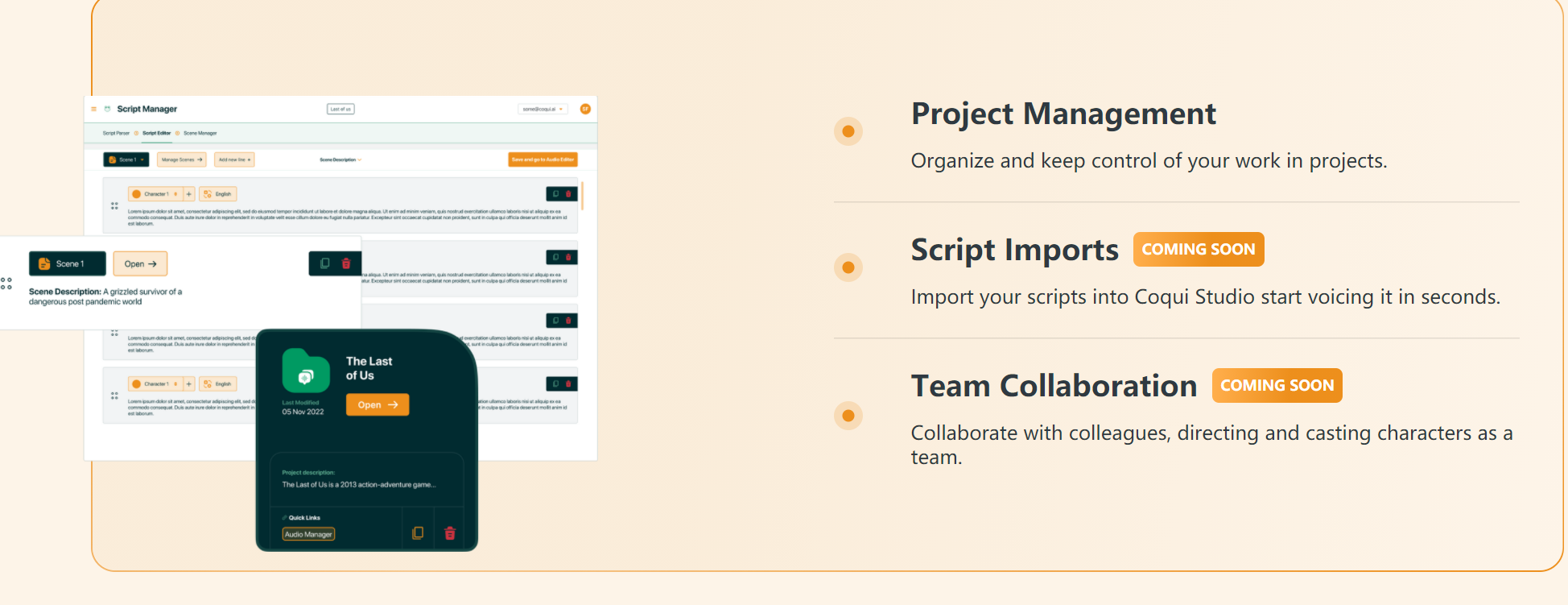Click the COMING SOON badge beside Script Imports
Screen dimensions: 1568x605
tap(1199, 249)
